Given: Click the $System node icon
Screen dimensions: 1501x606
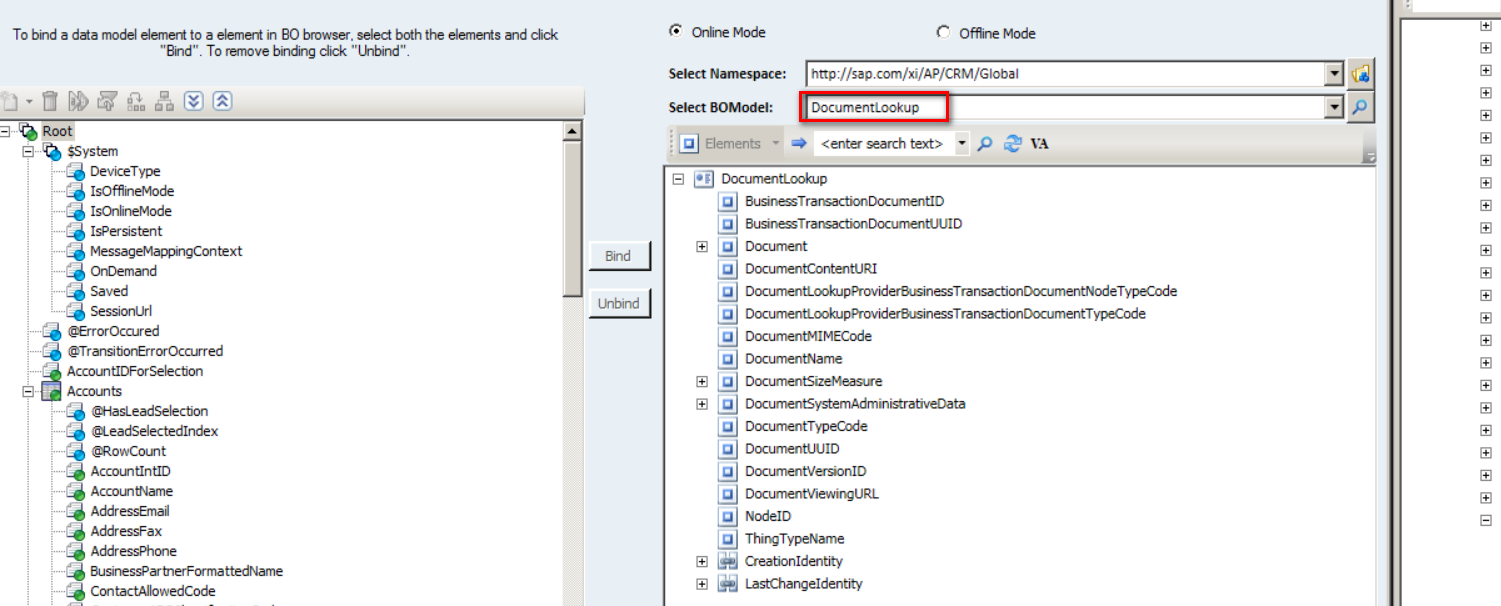Looking at the screenshot, I should pyautogui.click(x=52, y=151).
